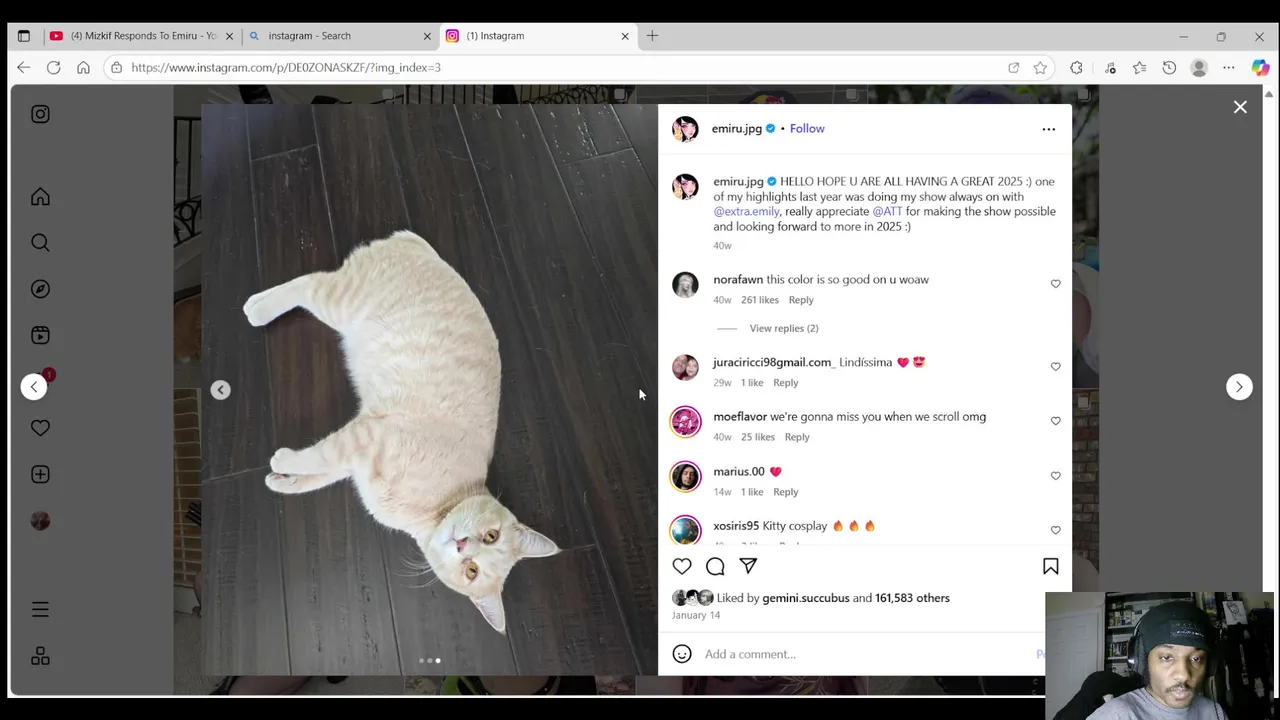
Task: Open @ATT mention link
Action: pyautogui.click(x=887, y=211)
